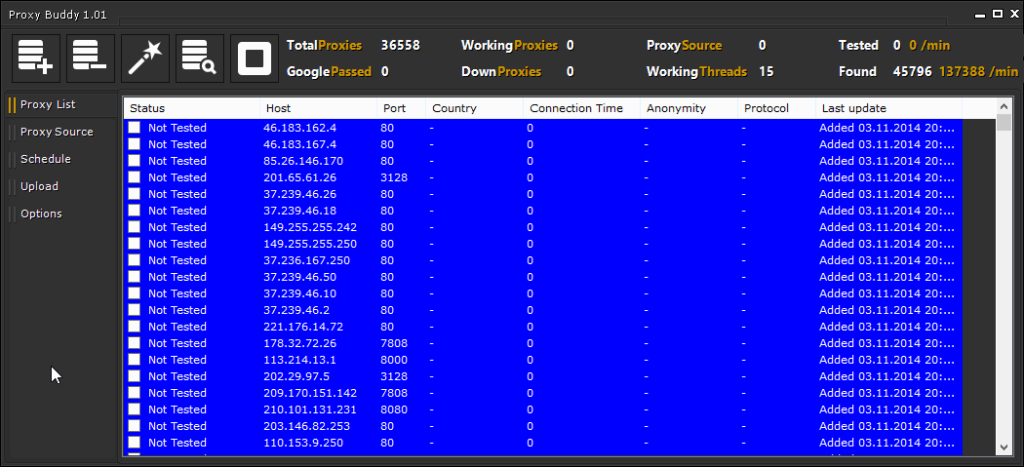Maximize the Proxy Buddy window
The image size is (1024, 467).
[x=997, y=14]
